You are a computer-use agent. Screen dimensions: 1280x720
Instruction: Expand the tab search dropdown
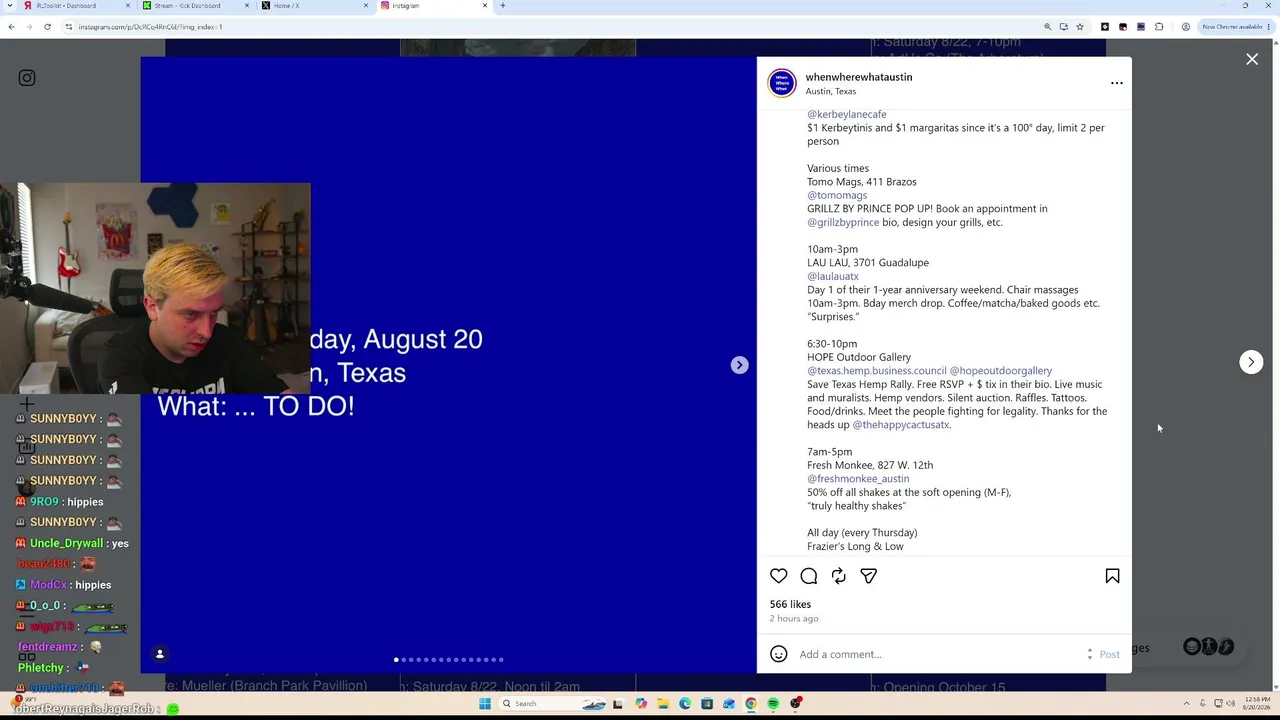point(9,6)
